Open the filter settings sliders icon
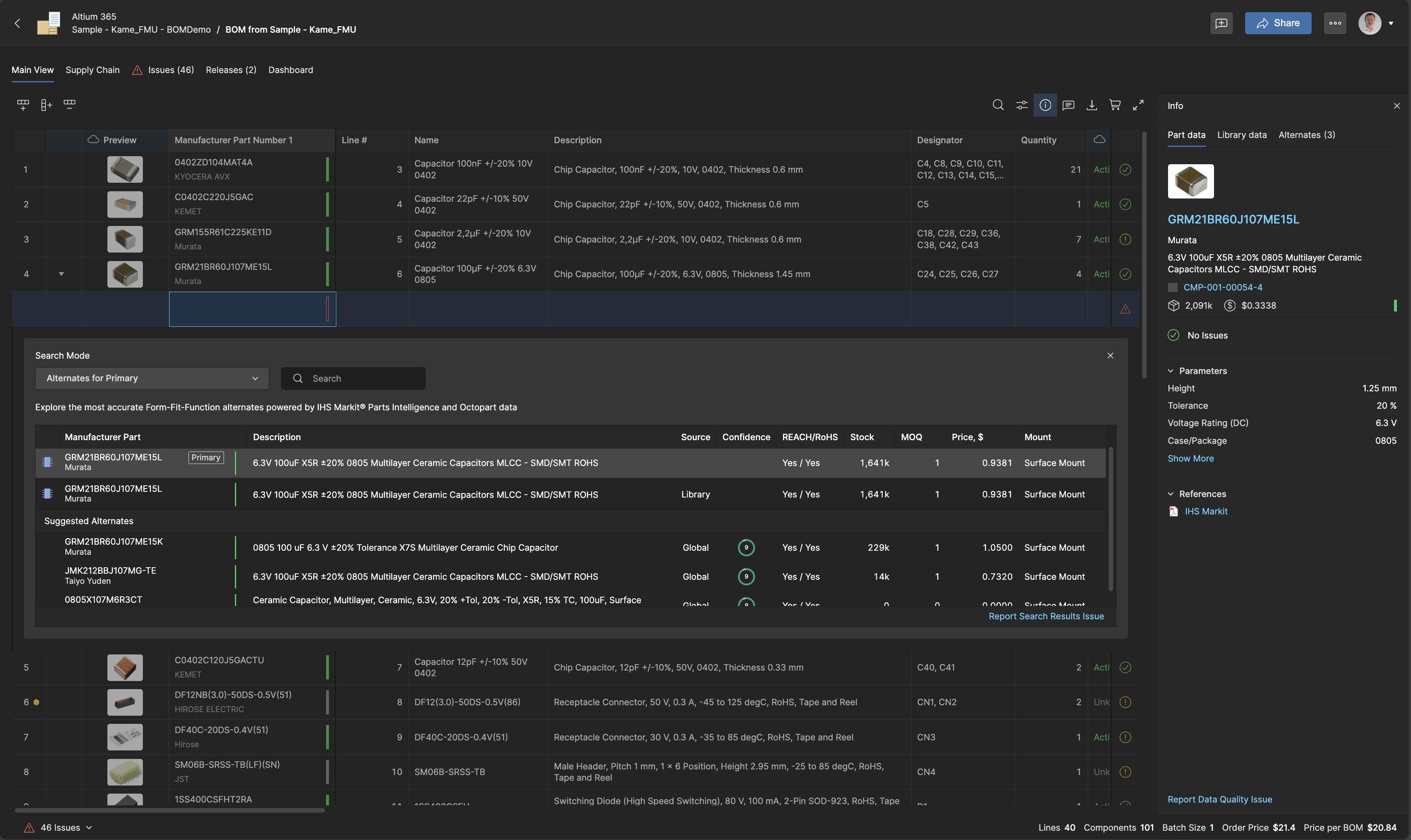Image resolution: width=1411 pixels, height=840 pixels. 1022,105
